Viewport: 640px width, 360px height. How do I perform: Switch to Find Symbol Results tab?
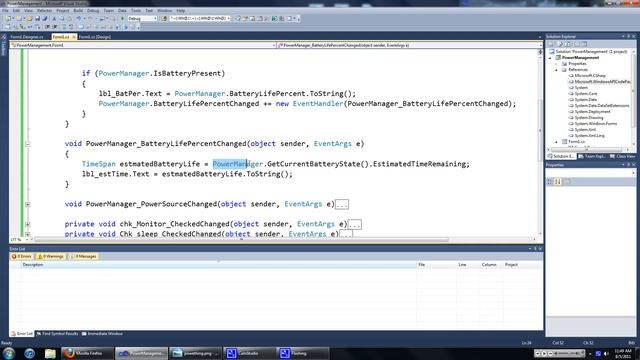coord(57,334)
